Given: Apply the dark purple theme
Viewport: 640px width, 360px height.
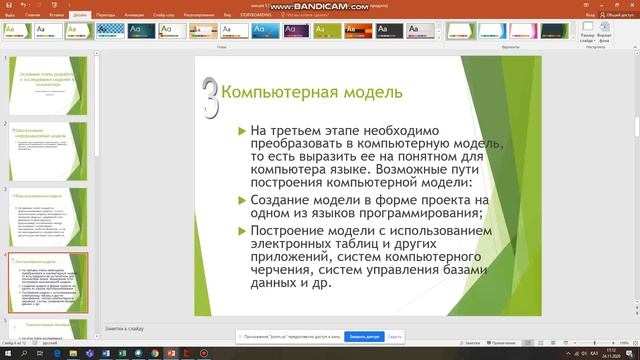Looking at the screenshot, I should [x=296, y=31].
